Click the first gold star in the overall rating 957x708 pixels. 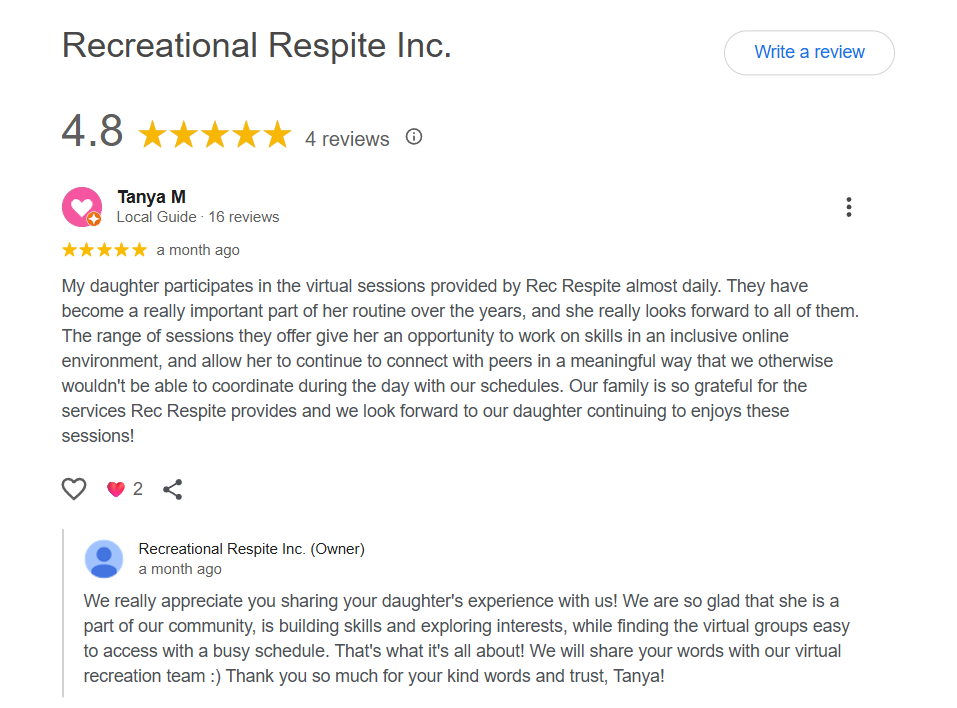point(152,134)
